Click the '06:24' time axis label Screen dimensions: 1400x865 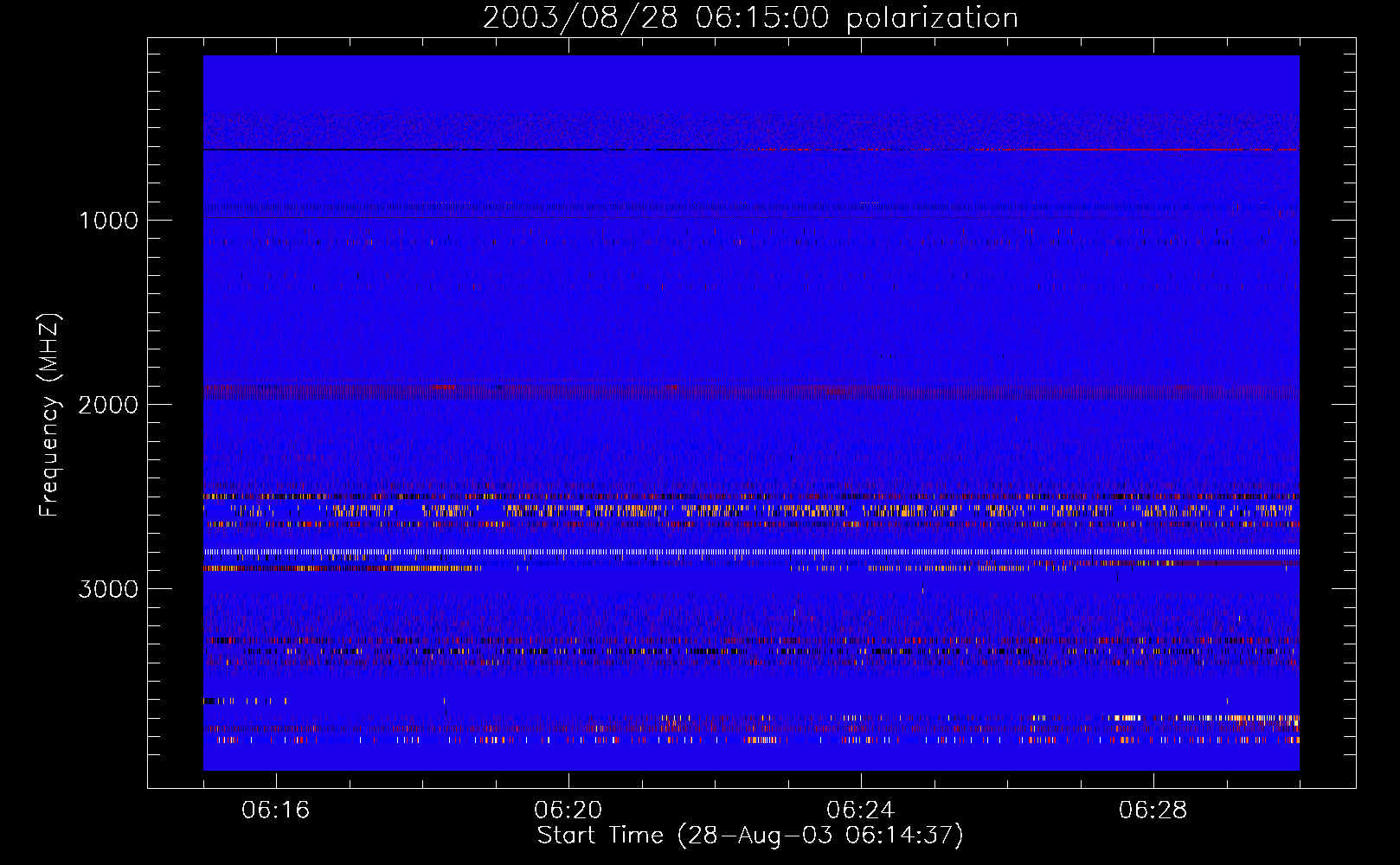coord(861,811)
